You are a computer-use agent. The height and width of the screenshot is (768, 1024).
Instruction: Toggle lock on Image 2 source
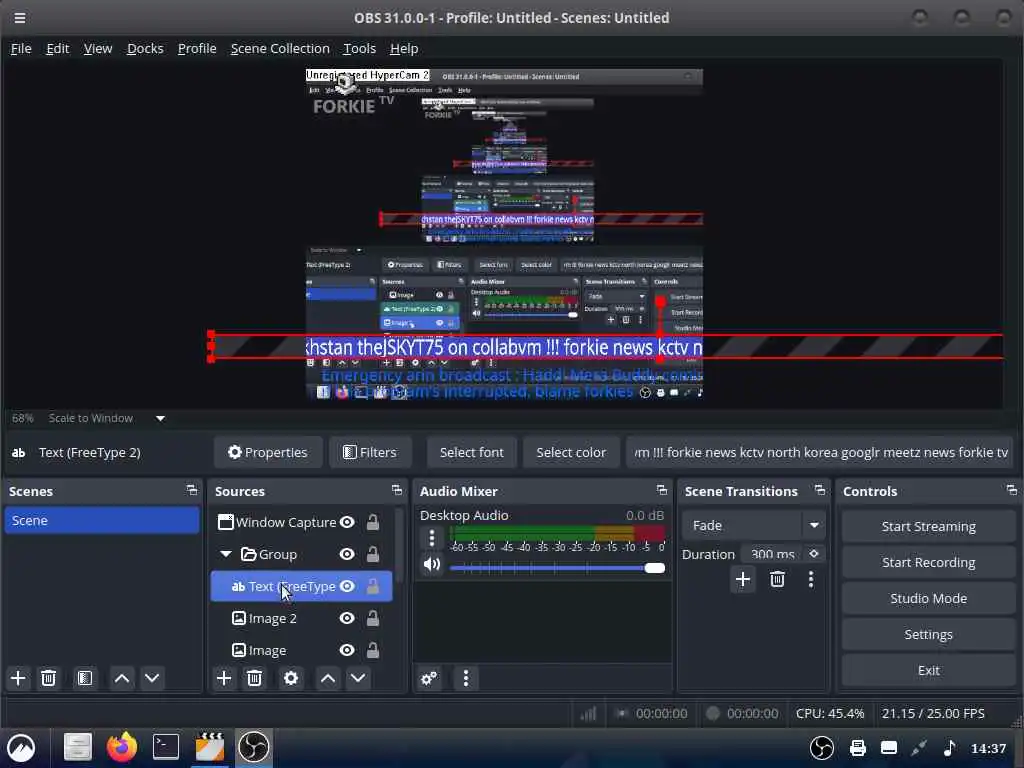373,618
